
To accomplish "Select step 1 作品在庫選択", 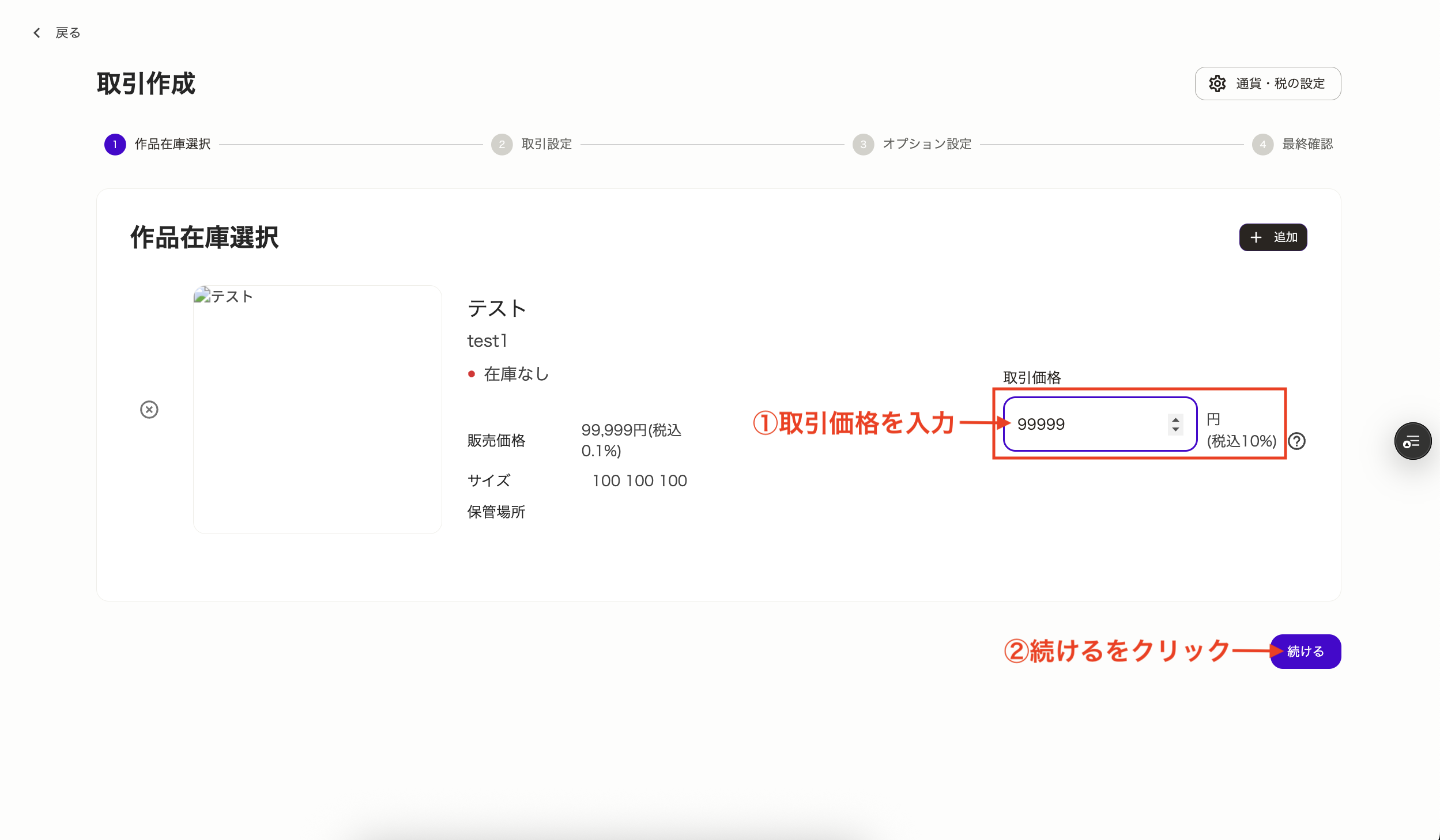I will tap(157, 144).
